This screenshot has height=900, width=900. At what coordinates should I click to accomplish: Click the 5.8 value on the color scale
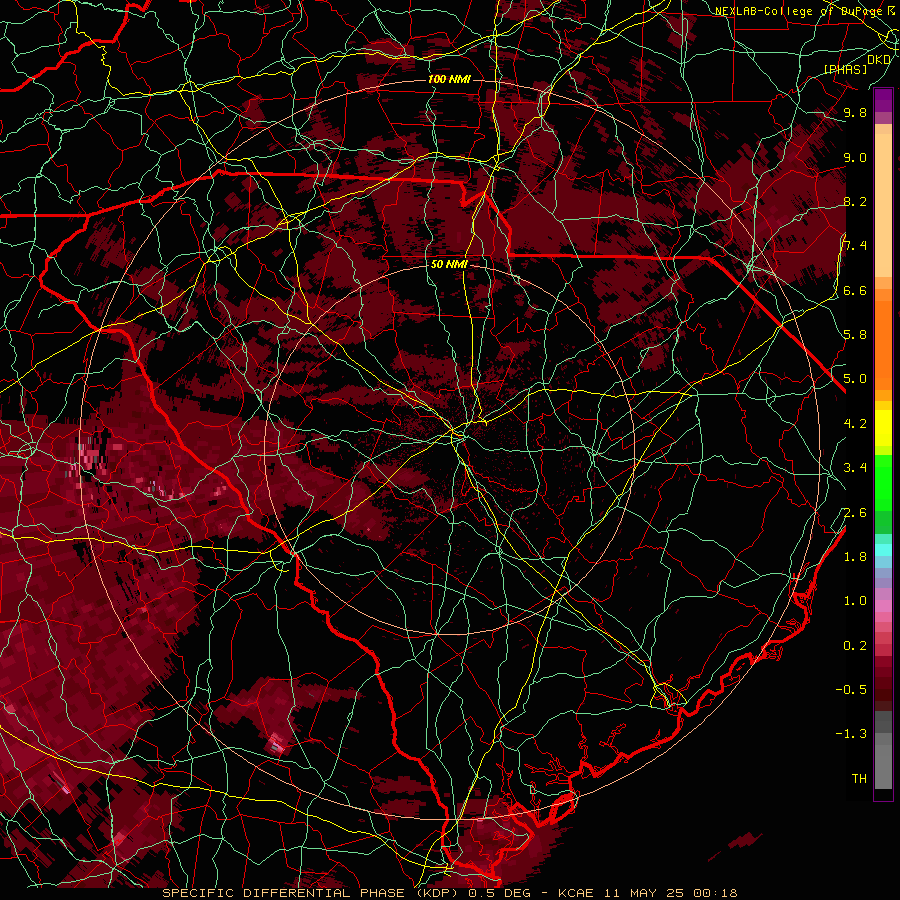pyautogui.click(x=855, y=335)
